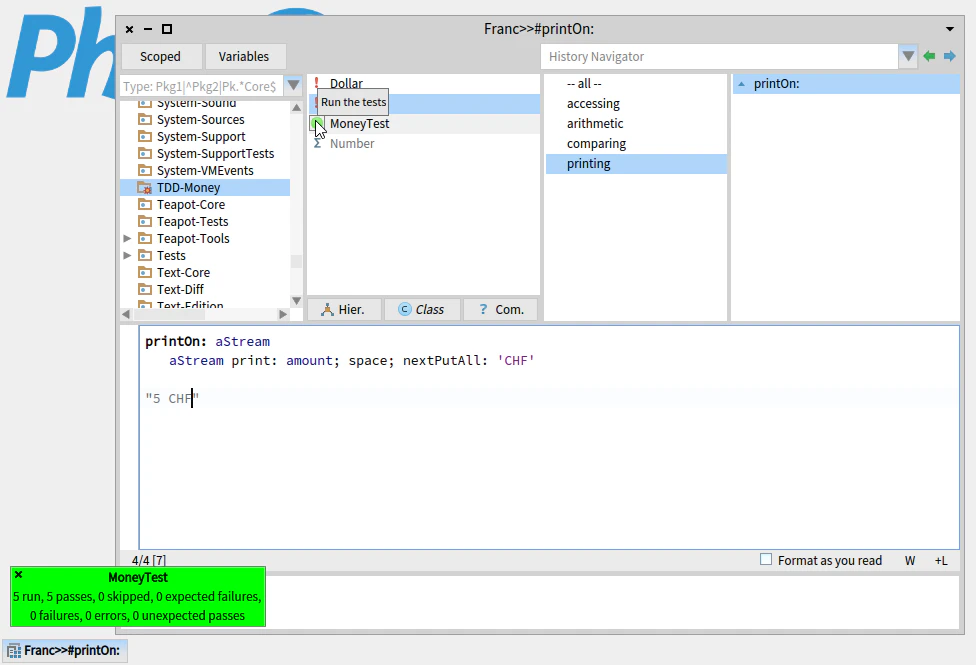Toggle the Hier. hierarchy view

344,309
